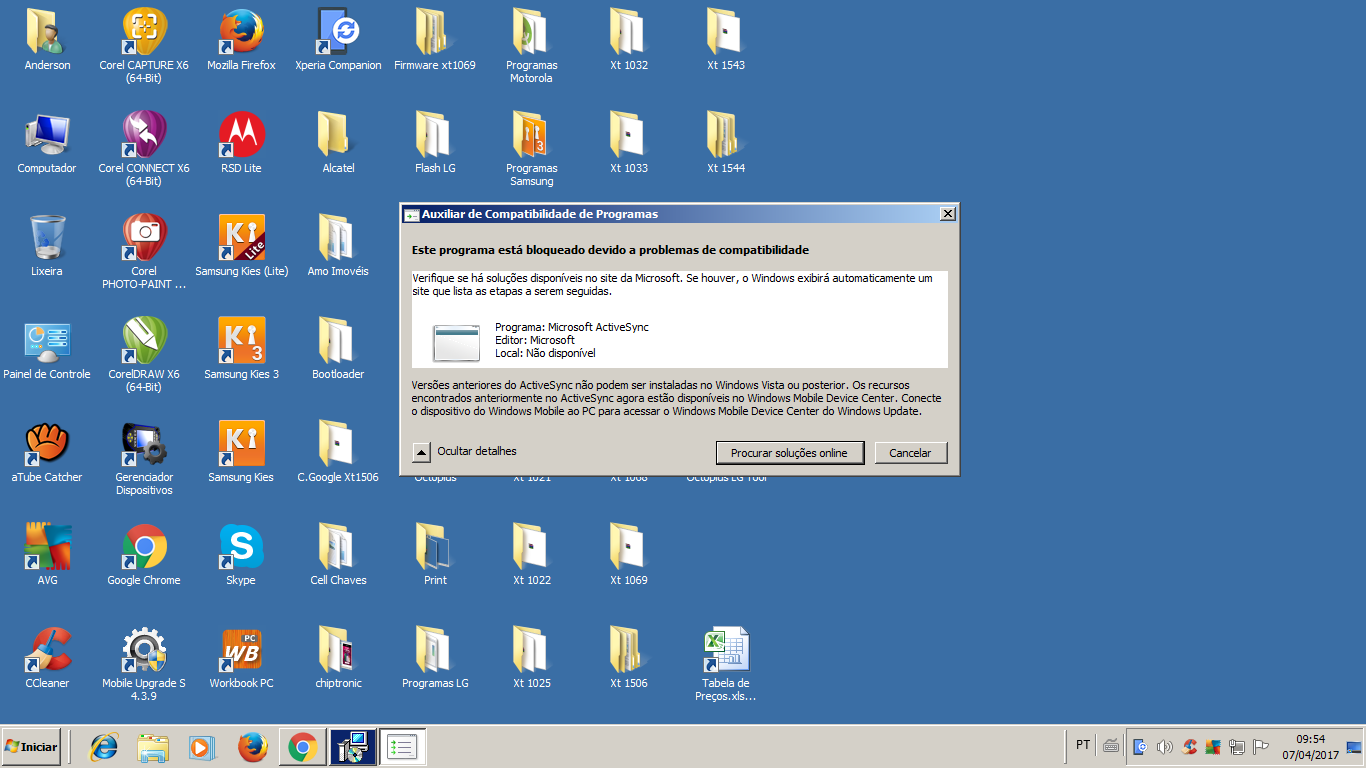The height and width of the screenshot is (768, 1366).
Task: Open Internet Explorer from taskbar
Action: click(104, 747)
